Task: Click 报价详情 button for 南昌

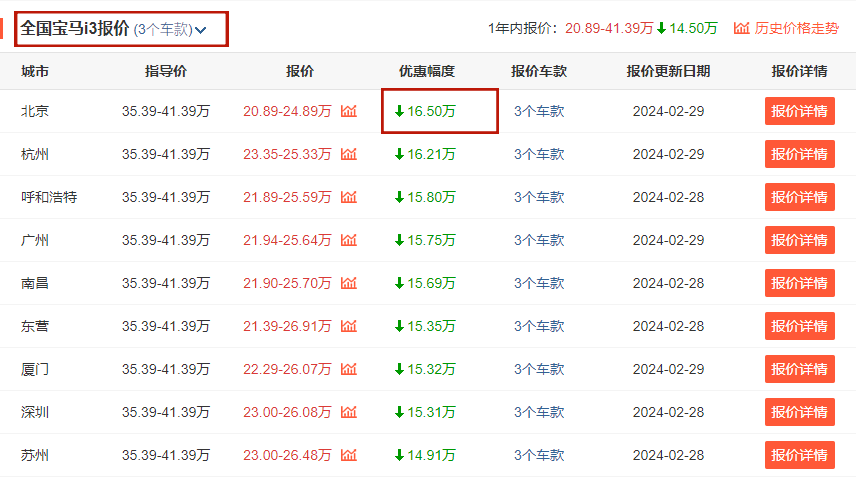Action: [799, 283]
